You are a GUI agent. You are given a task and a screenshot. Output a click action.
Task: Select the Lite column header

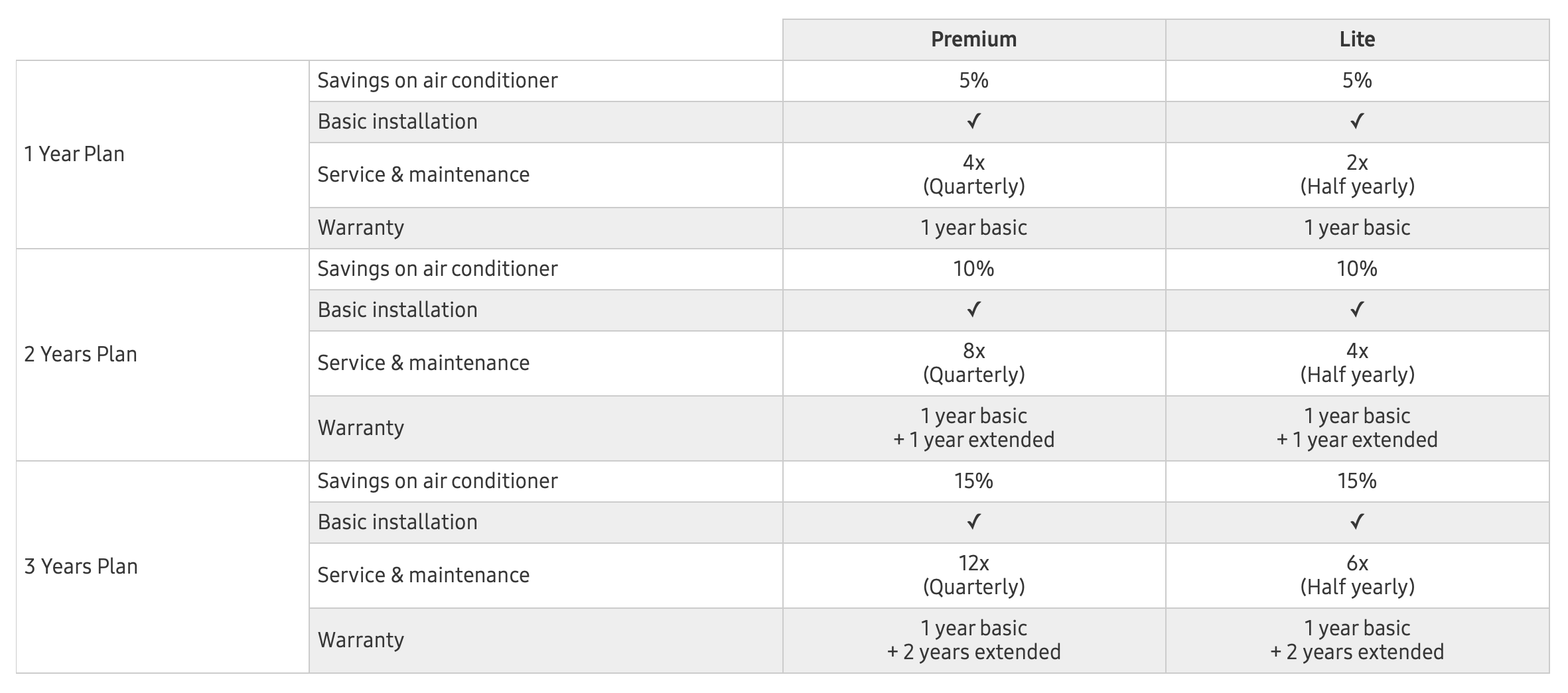click(x=1357, y=39)
